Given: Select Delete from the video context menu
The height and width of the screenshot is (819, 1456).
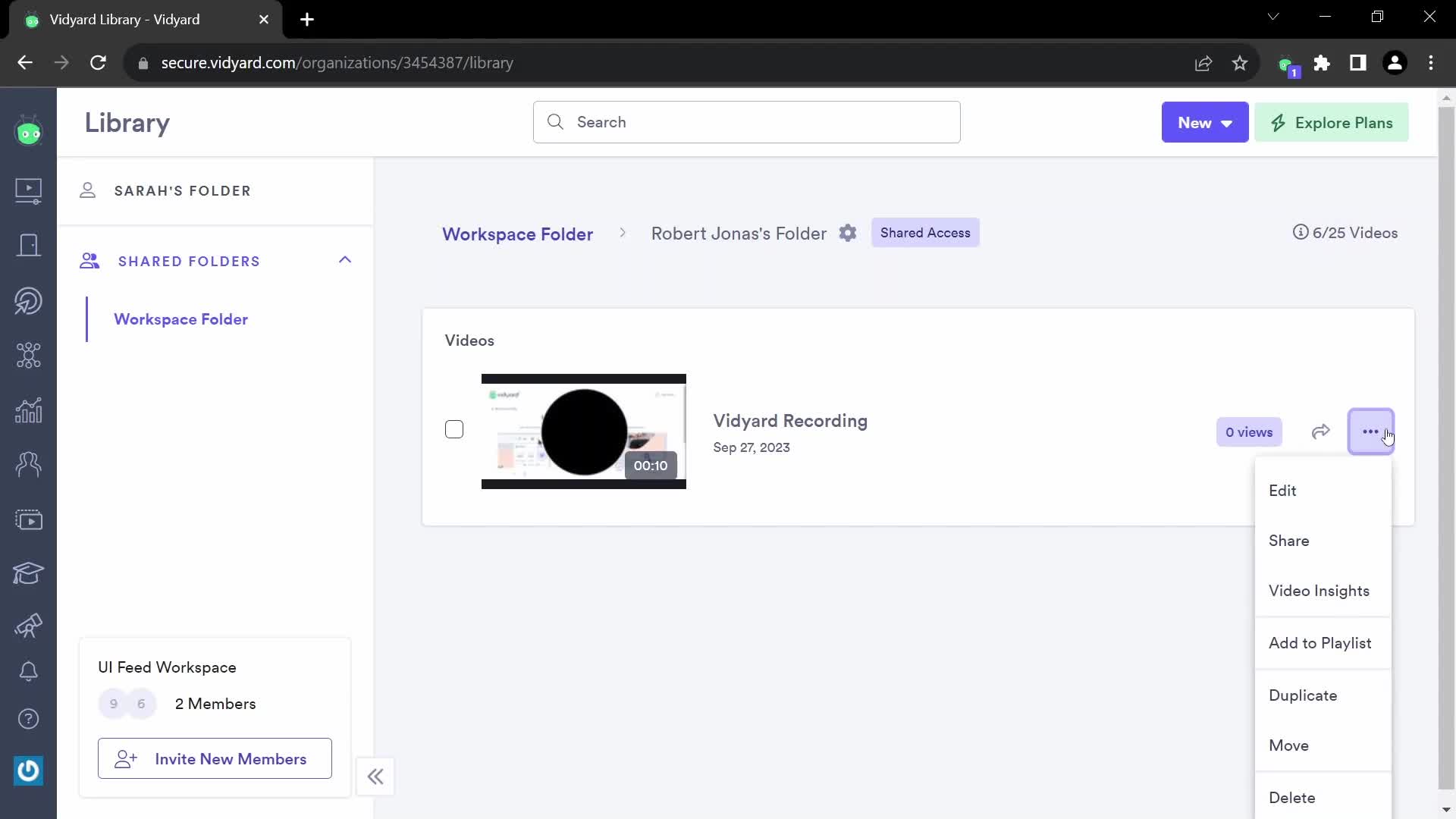Looking at the screenshot, I should (1292, 798).
